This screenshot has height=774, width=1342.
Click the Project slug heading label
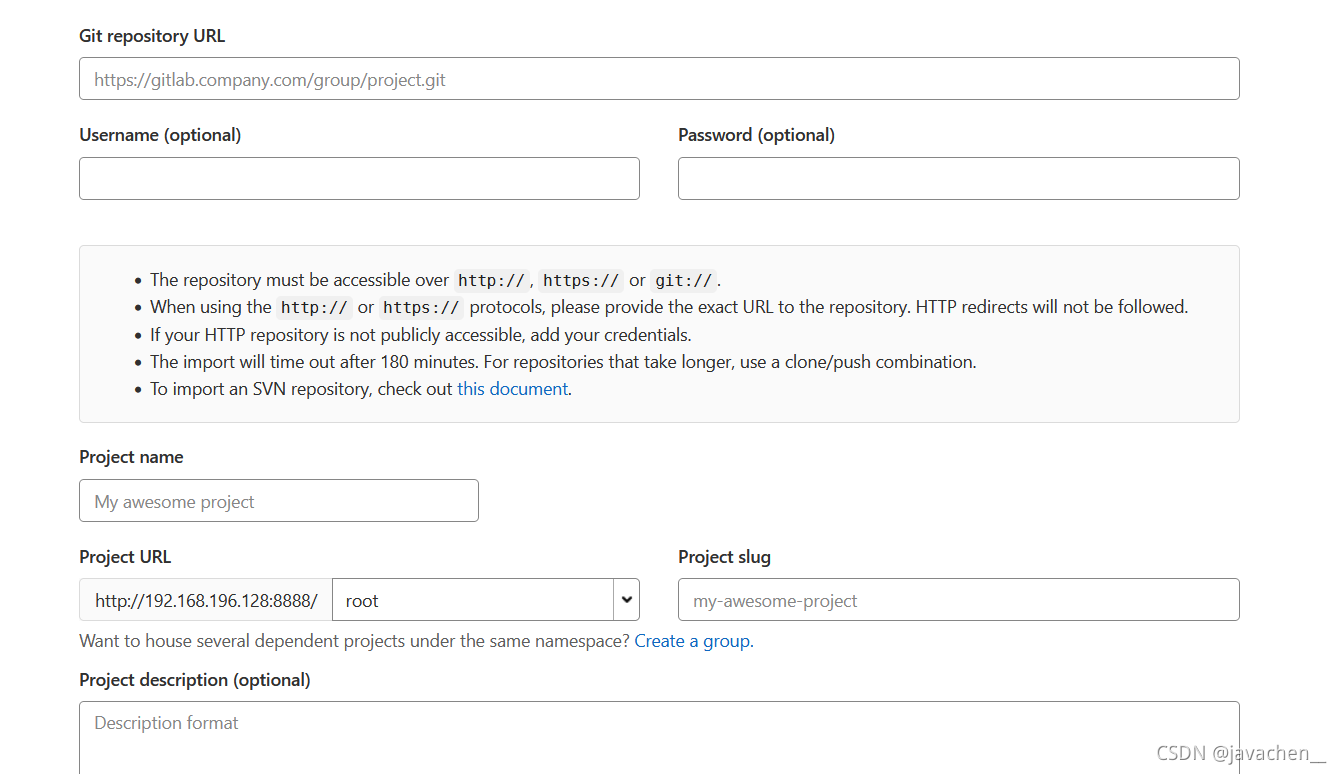pyautogui.click(x=724, y=556)
